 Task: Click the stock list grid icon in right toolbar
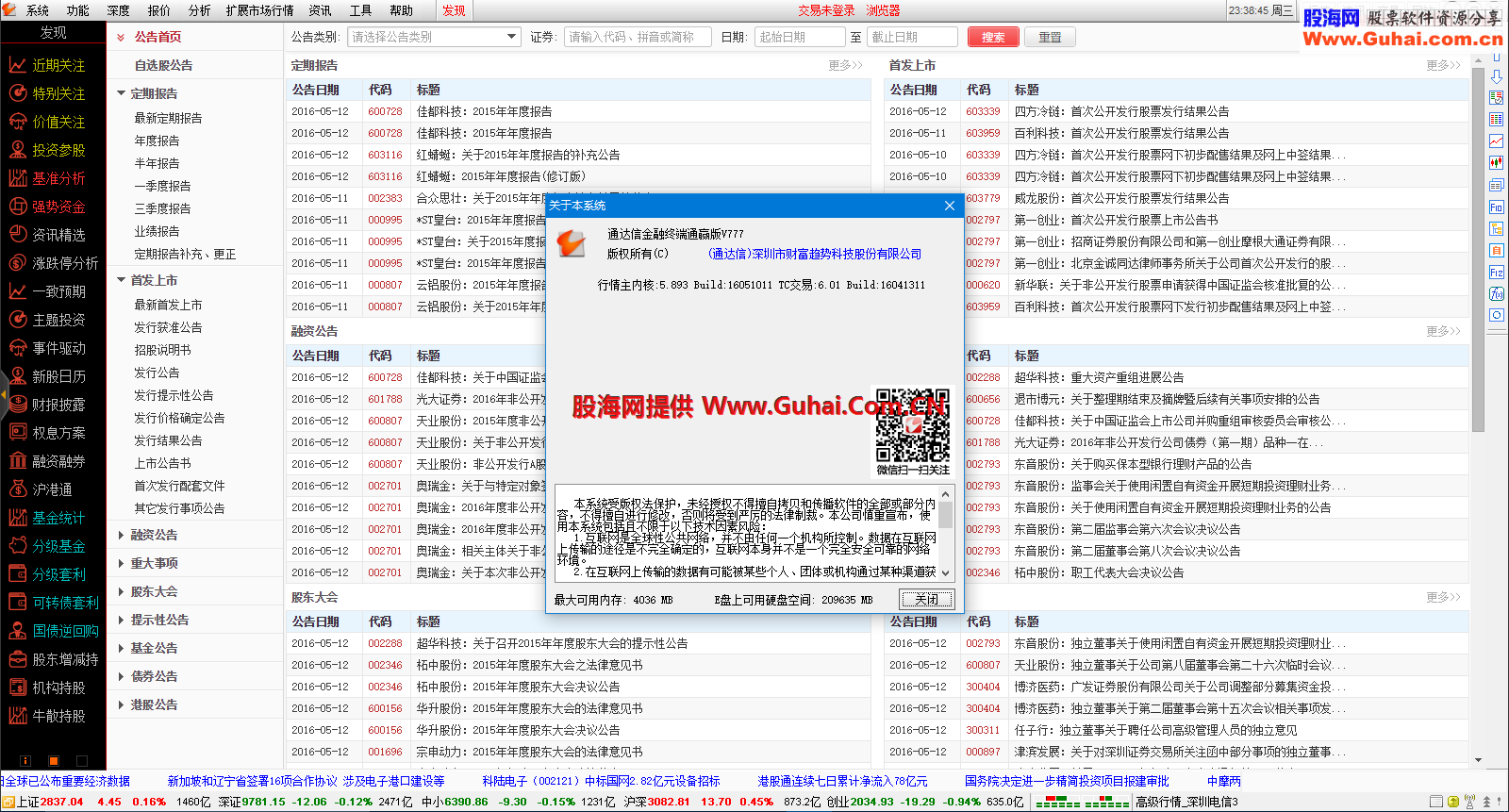pos(1496,120)
